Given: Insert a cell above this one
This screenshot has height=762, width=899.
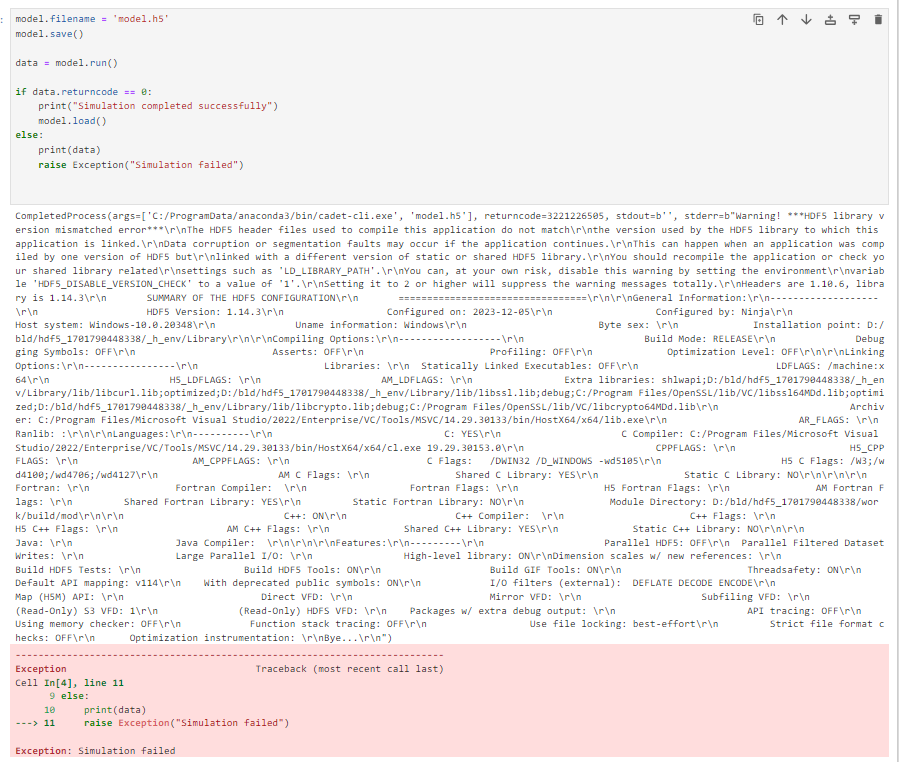Looking at the screenshot, I should click(830, 19).
